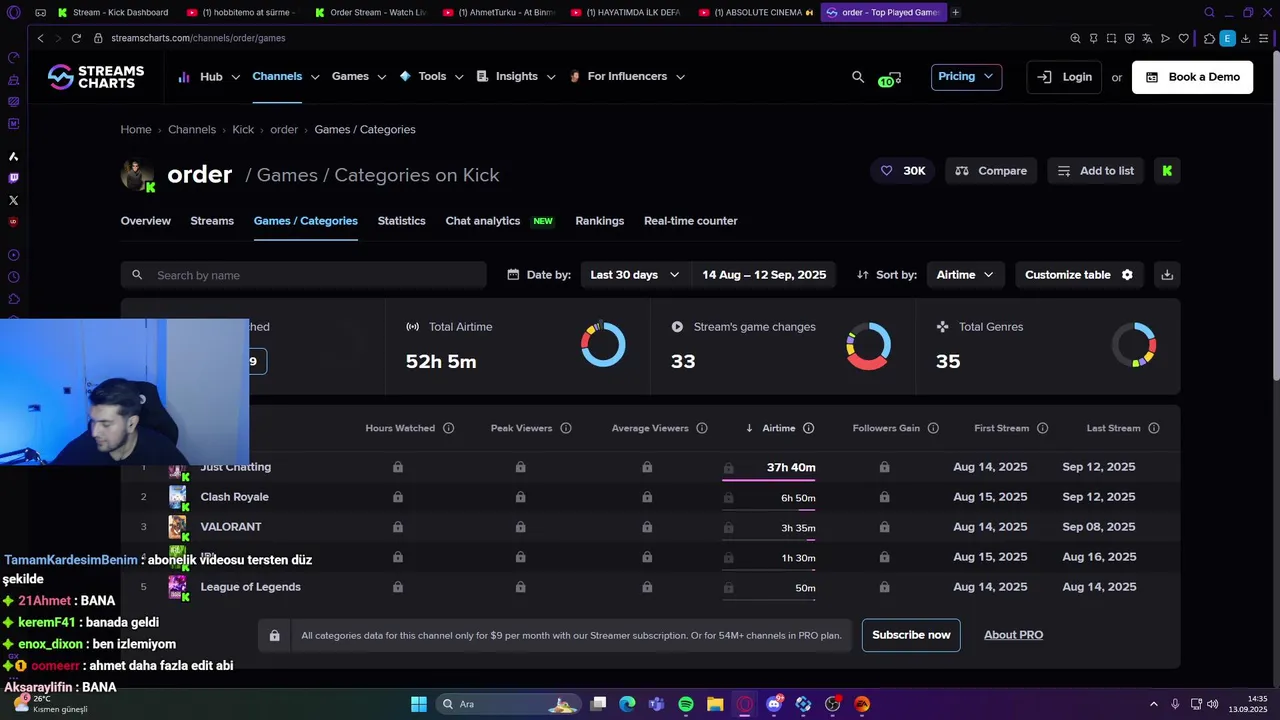Click the Followers Gain info icon

click(x=933, y=428)
